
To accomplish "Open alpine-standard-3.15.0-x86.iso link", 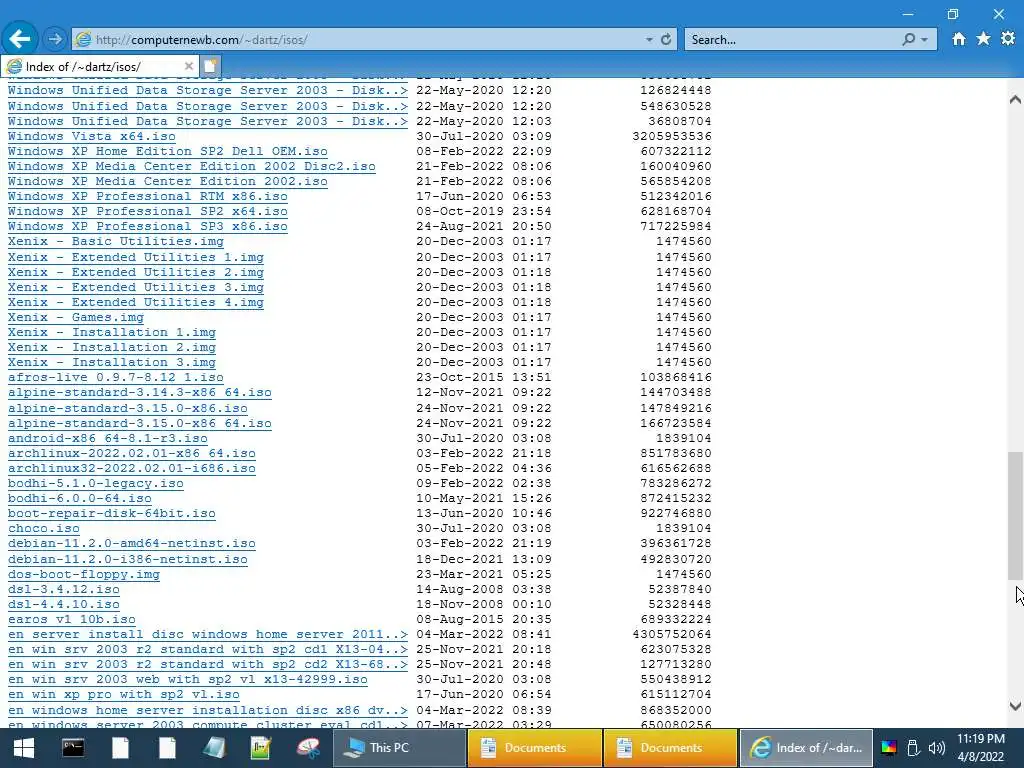I will (128, 408).
